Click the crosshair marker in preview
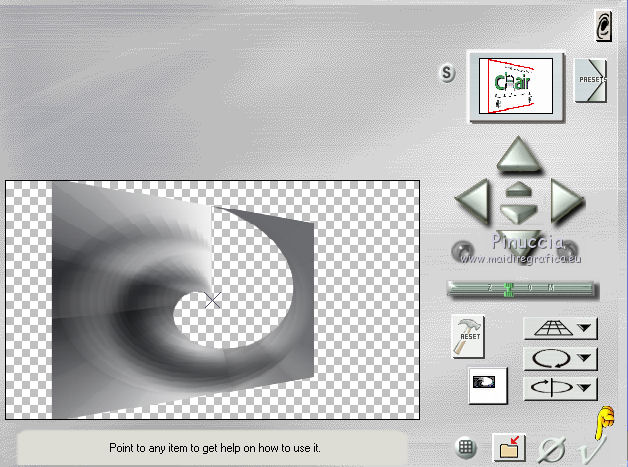628x467 pixels. (x=213, y=300)
